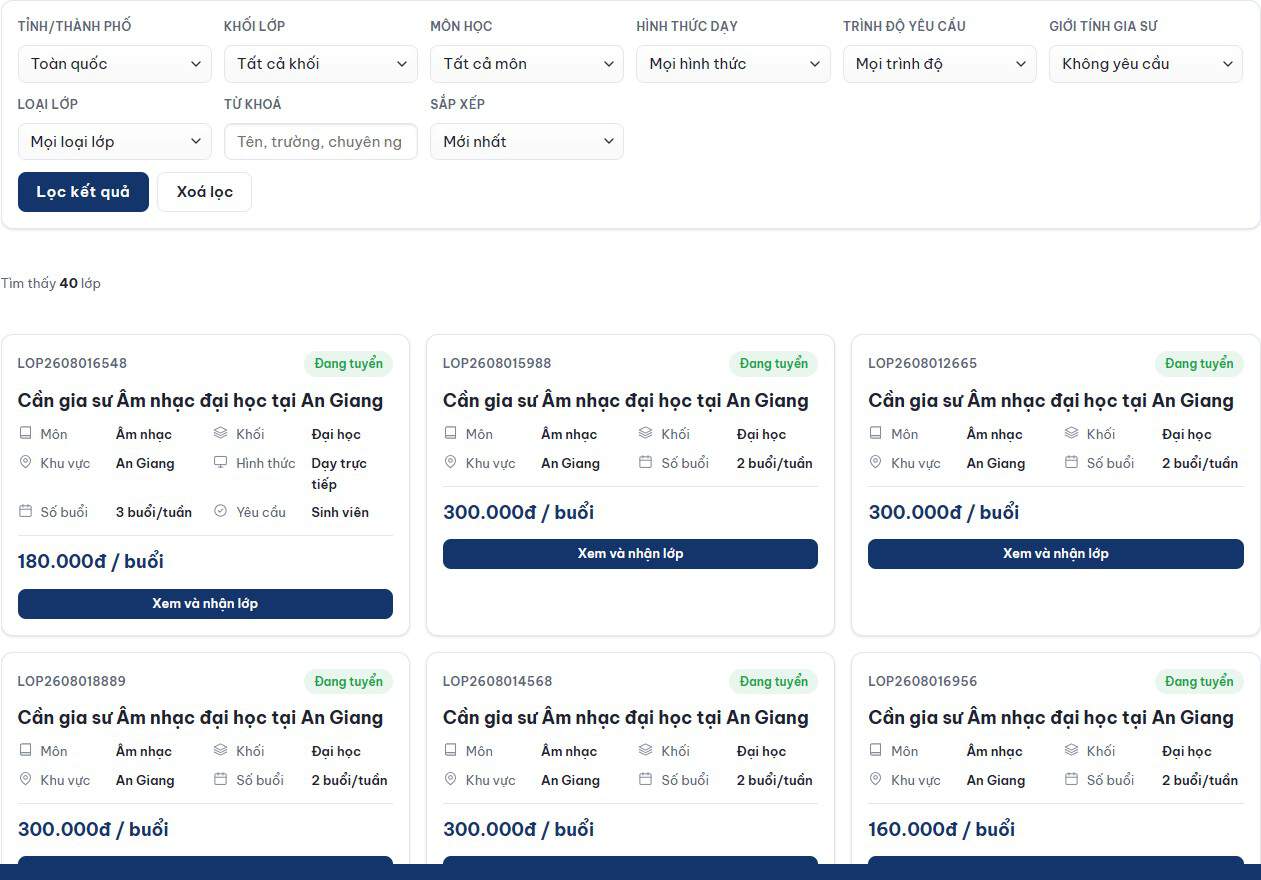Change the Sắp xếp sort order

point(527,142)
